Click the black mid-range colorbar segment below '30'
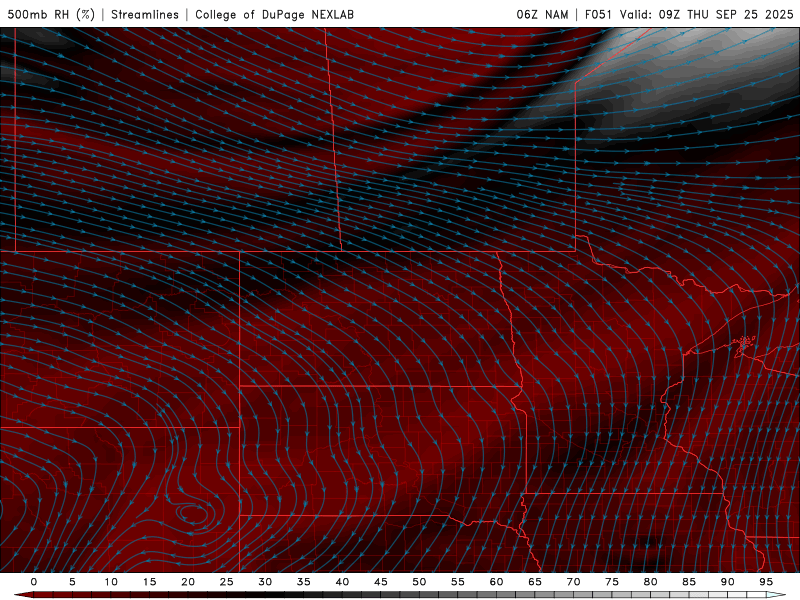 pos(265,595)
